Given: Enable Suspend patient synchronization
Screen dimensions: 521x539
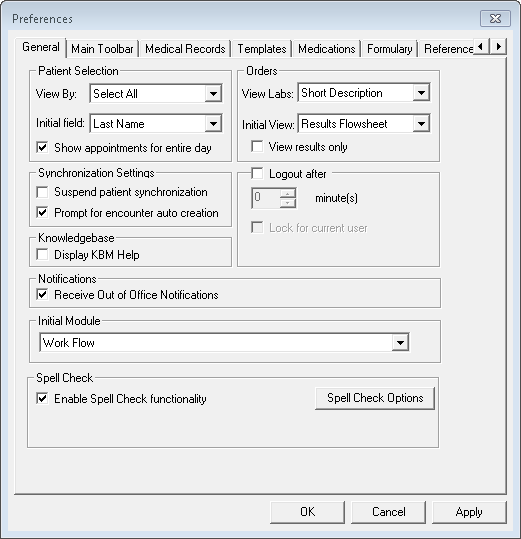Looking at the screenshot, I should click(x=42, y=192).
